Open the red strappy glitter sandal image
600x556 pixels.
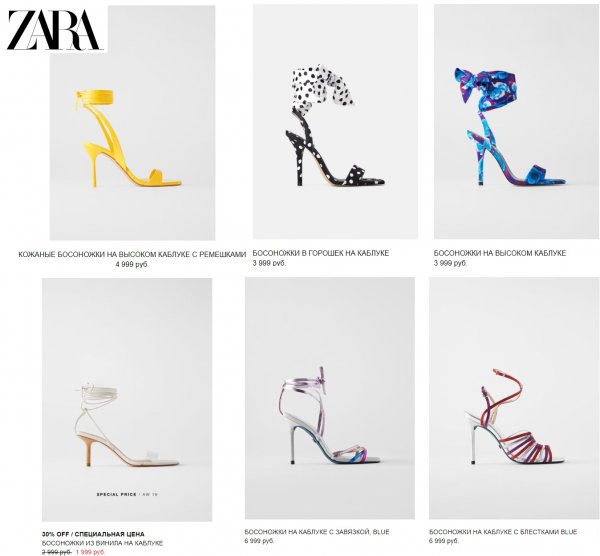[514, 398]
